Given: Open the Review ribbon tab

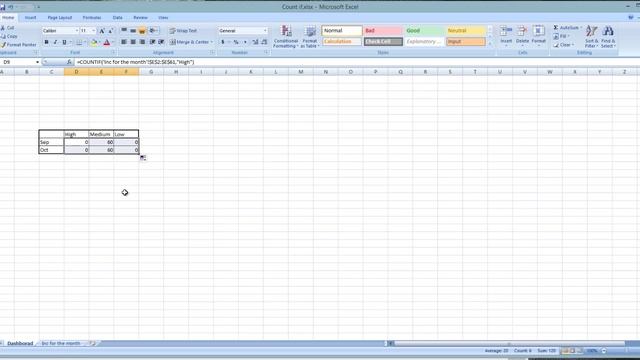Looking at the screenshot, I should coord(140,18).
